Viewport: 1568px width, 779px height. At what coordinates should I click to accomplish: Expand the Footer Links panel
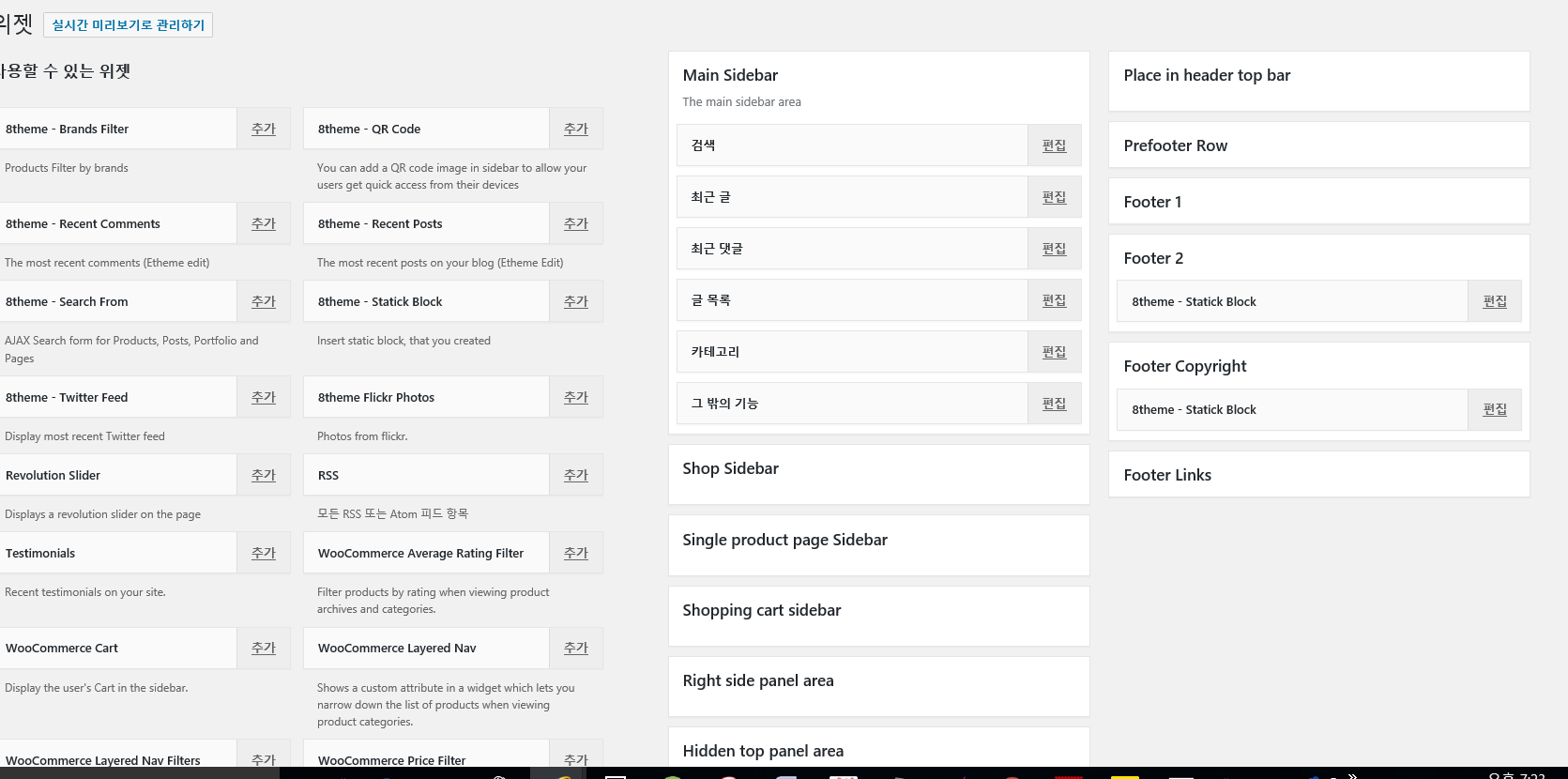point(1319,475)
